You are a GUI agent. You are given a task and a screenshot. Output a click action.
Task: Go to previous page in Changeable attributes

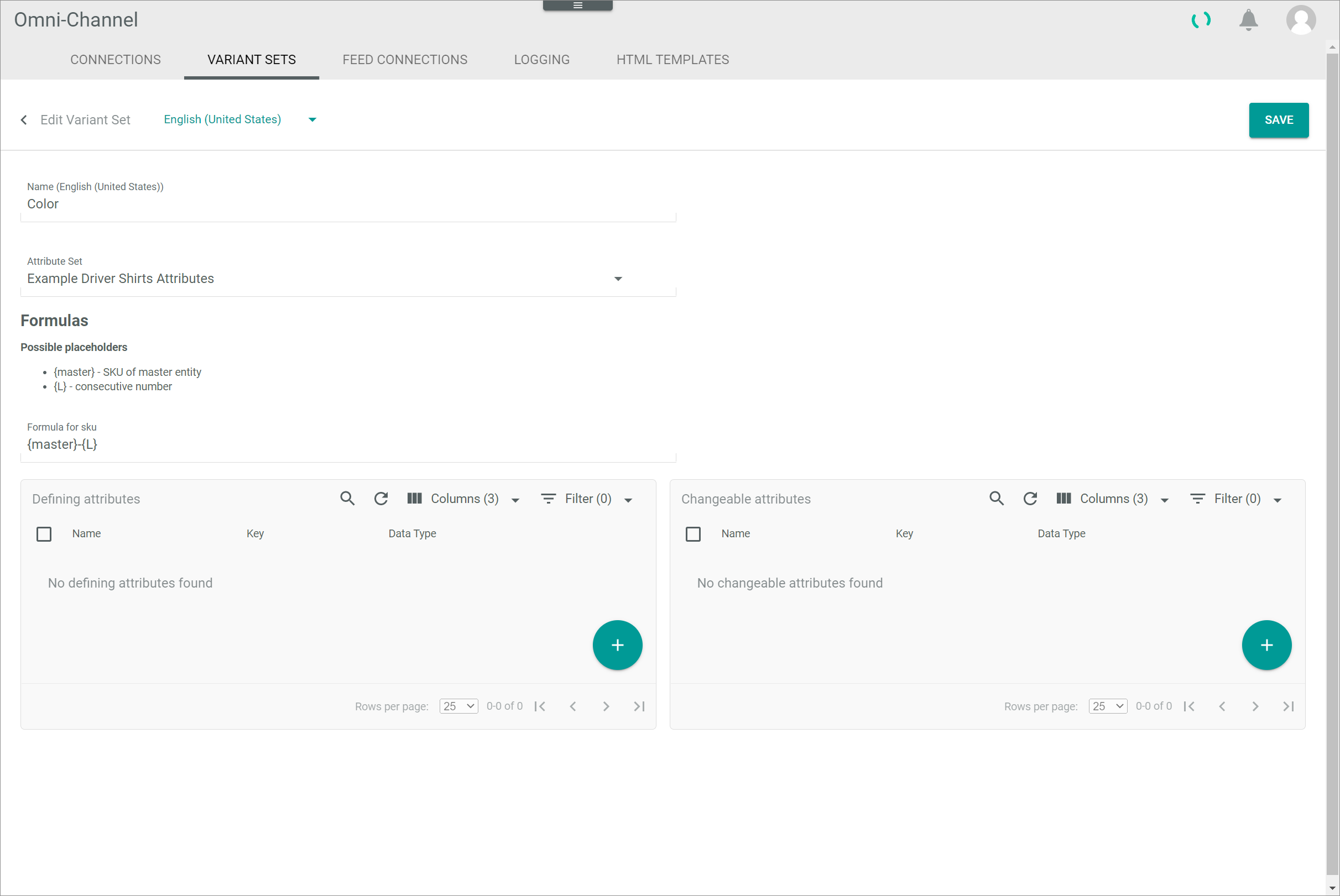click(x=1222, y=706)
